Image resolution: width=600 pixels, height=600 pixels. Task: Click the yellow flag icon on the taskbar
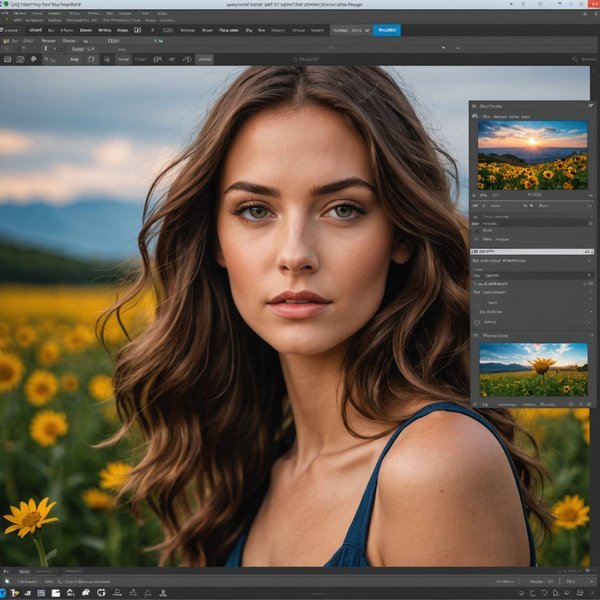click(15, 593)
